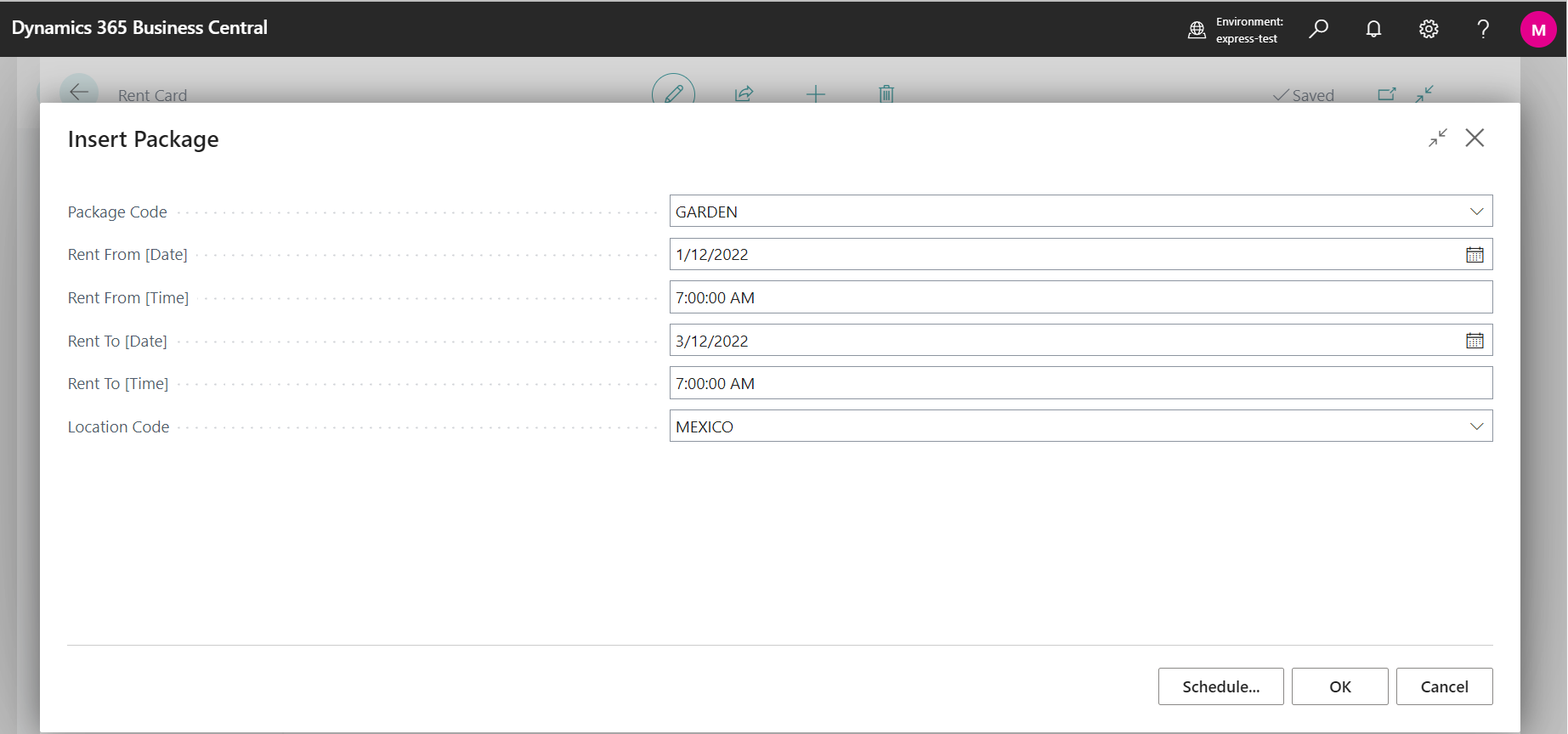1568x734 pixels.
Task: Focus the Rent From [Date] text field
Action: [x=1062, y=255]
